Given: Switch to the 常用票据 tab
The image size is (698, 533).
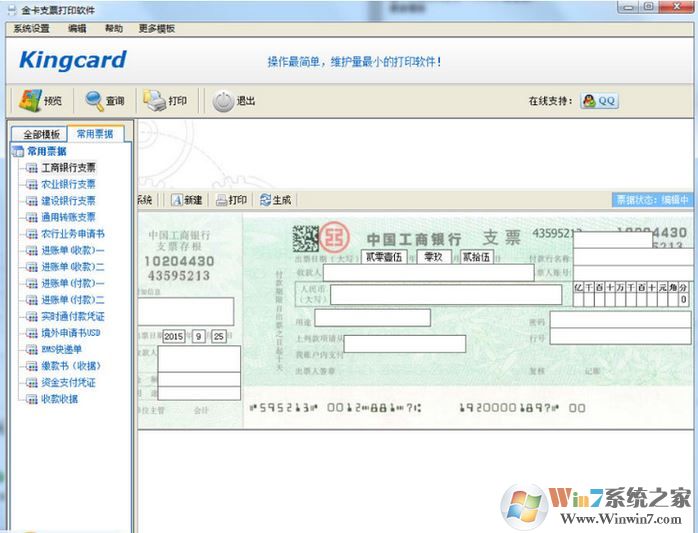Looking at the screenshot, I should (x=95, y=134).
